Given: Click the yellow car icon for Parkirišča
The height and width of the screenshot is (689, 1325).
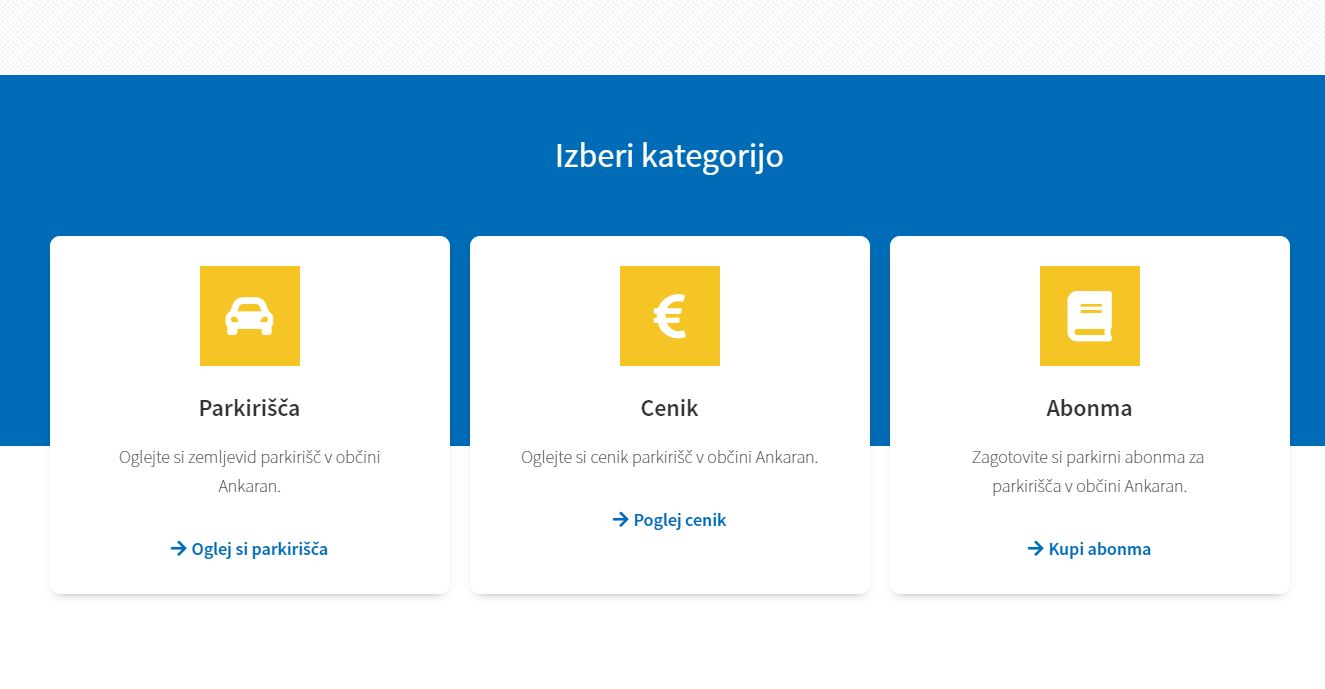Looking at the screenshot, I should click(250, 316).
